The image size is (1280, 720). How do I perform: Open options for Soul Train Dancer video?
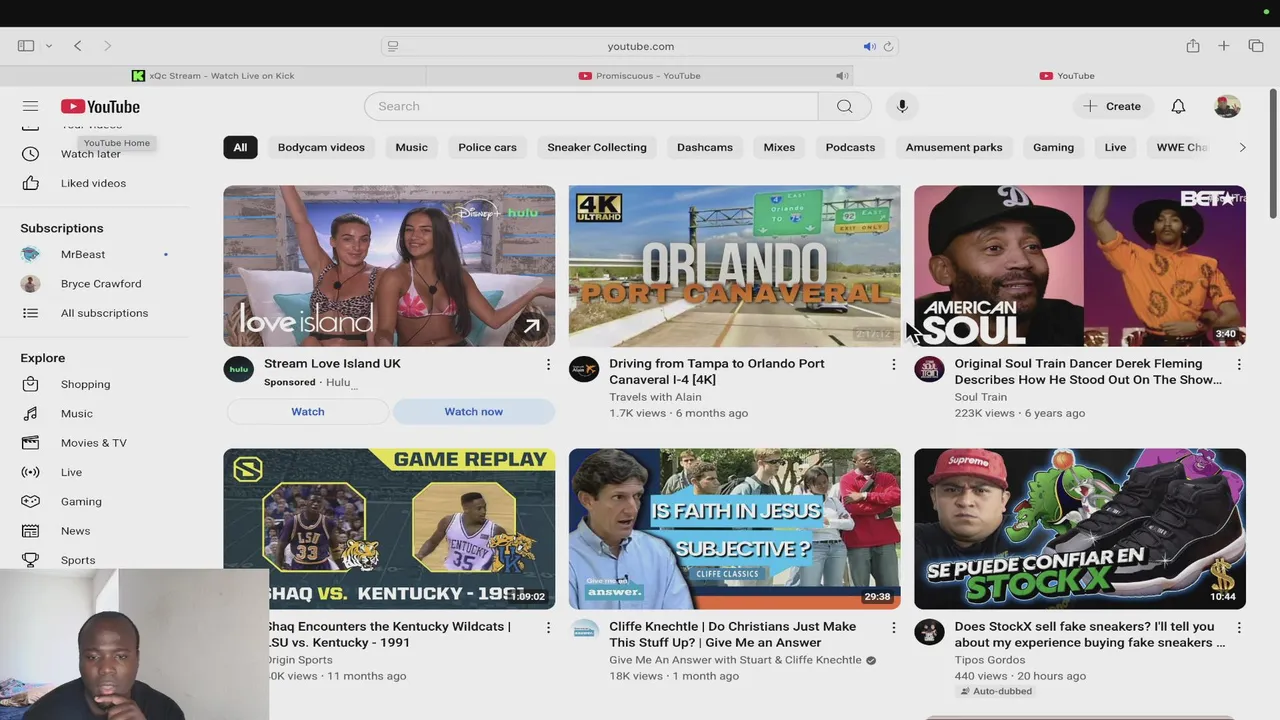[x=1239, y=365]
